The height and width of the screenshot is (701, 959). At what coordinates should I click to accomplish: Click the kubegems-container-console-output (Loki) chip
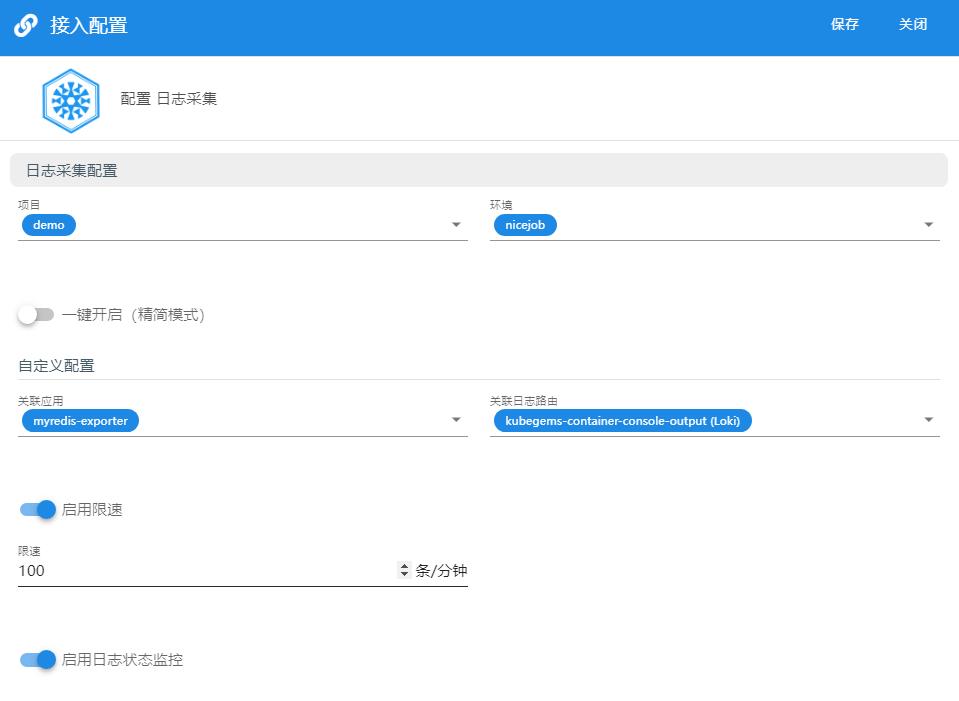click(x=623, y=421)
